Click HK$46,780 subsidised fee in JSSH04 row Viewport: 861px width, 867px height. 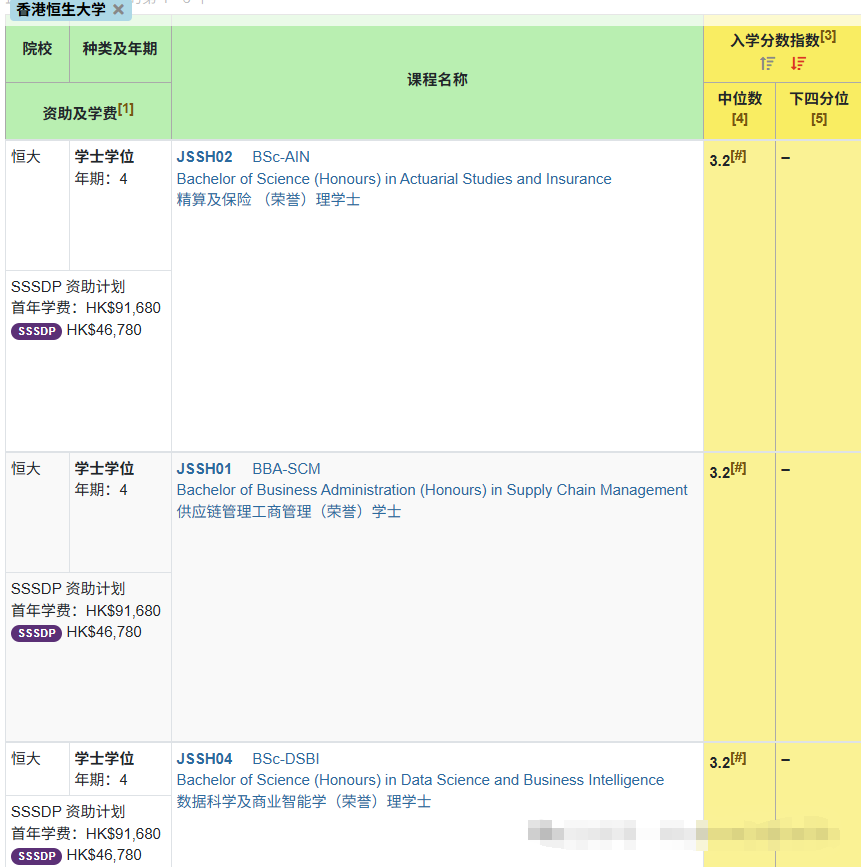104,855
